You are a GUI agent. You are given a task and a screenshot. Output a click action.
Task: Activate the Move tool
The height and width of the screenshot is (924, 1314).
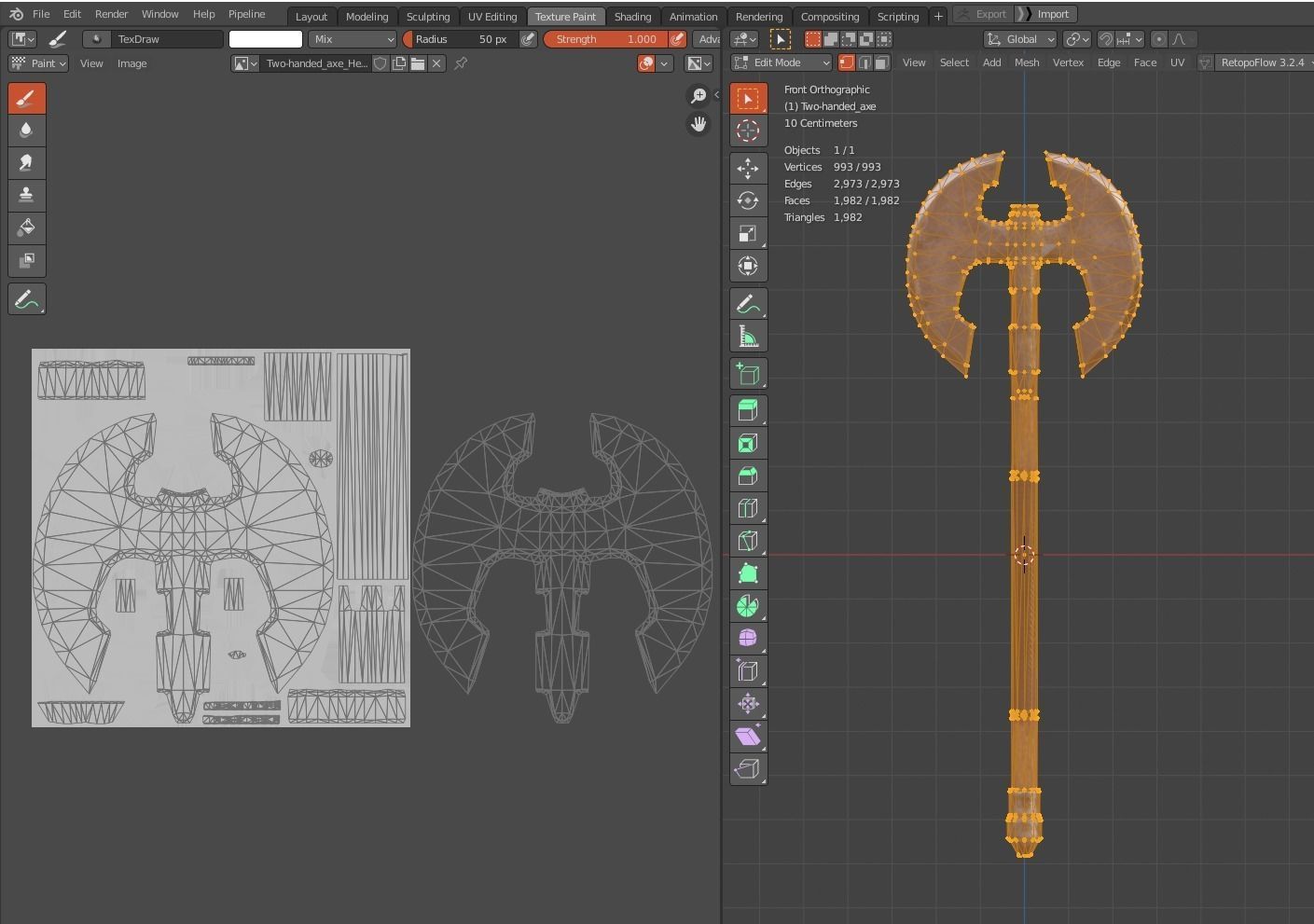coord(748,169)
